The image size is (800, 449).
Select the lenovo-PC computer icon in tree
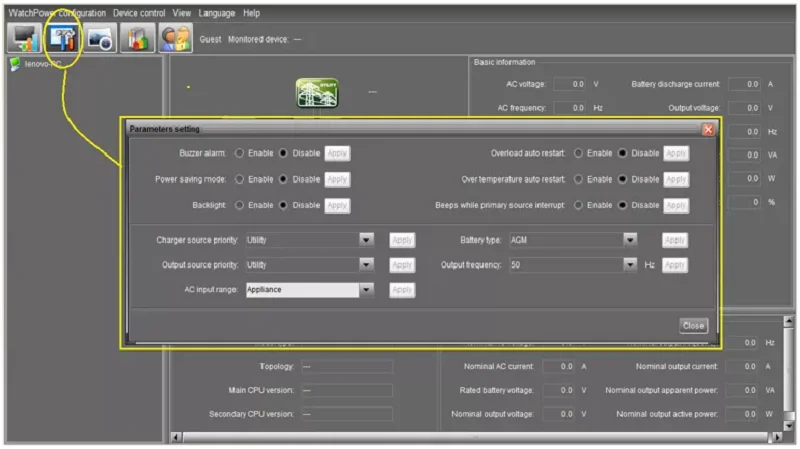tap(15, 64)
